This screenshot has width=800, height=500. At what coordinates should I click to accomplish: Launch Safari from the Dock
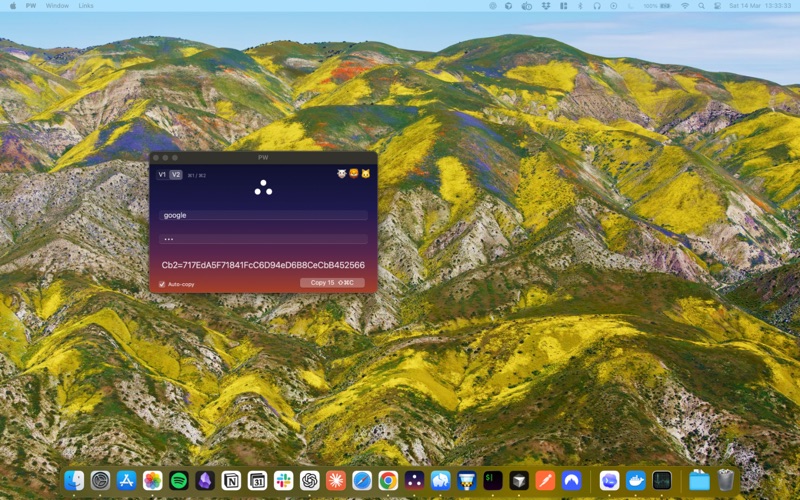pyautogui.click(x=362, y=481)
